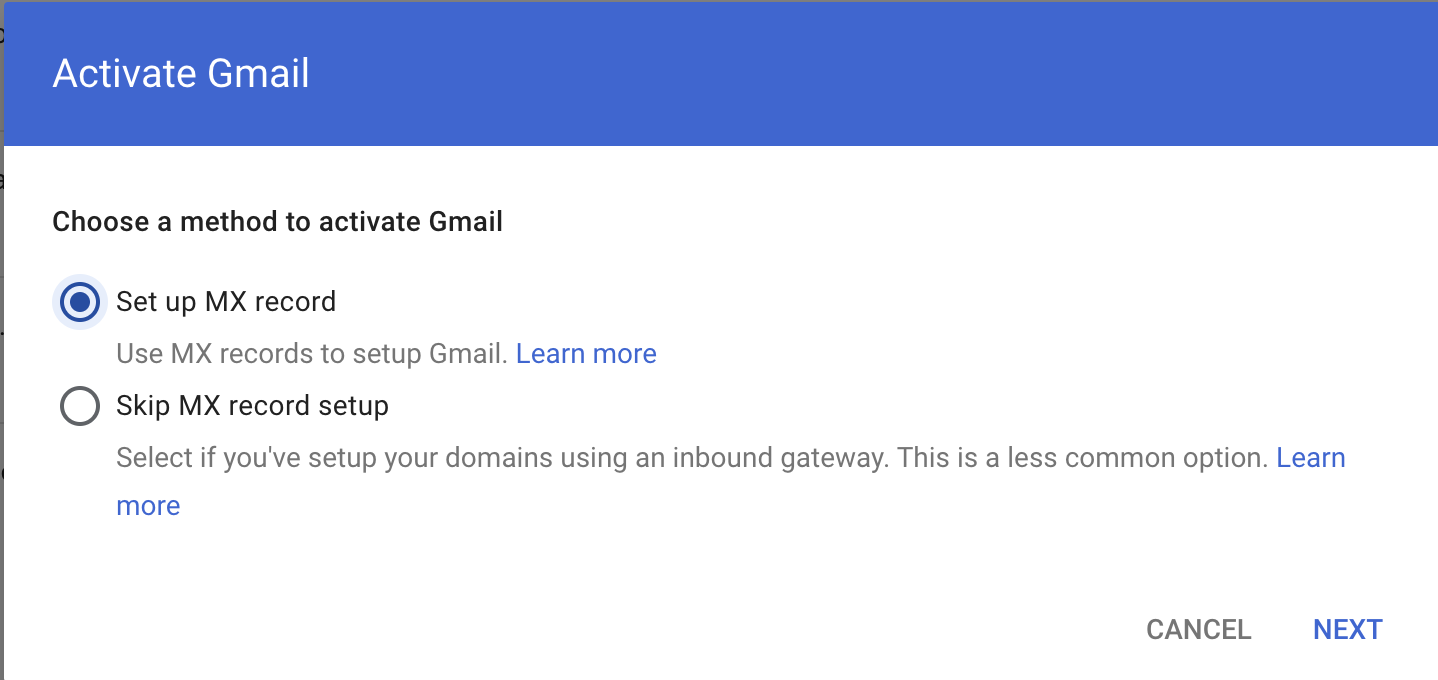Open Learn more link about inbound gateway option
Screen dimensions: 1438x680
click(x=1310, y=458)
